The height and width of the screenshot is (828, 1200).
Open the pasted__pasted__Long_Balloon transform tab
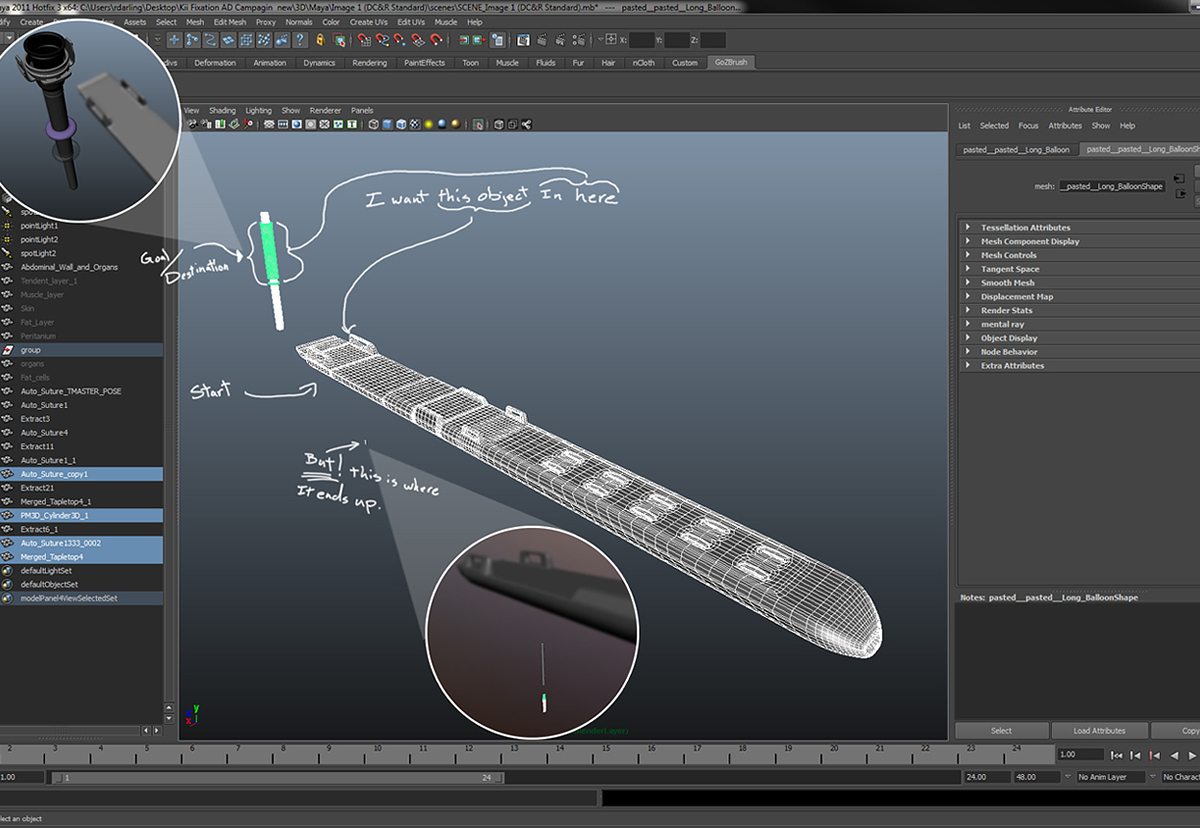pyautogui.click(x=1016, y=150)
